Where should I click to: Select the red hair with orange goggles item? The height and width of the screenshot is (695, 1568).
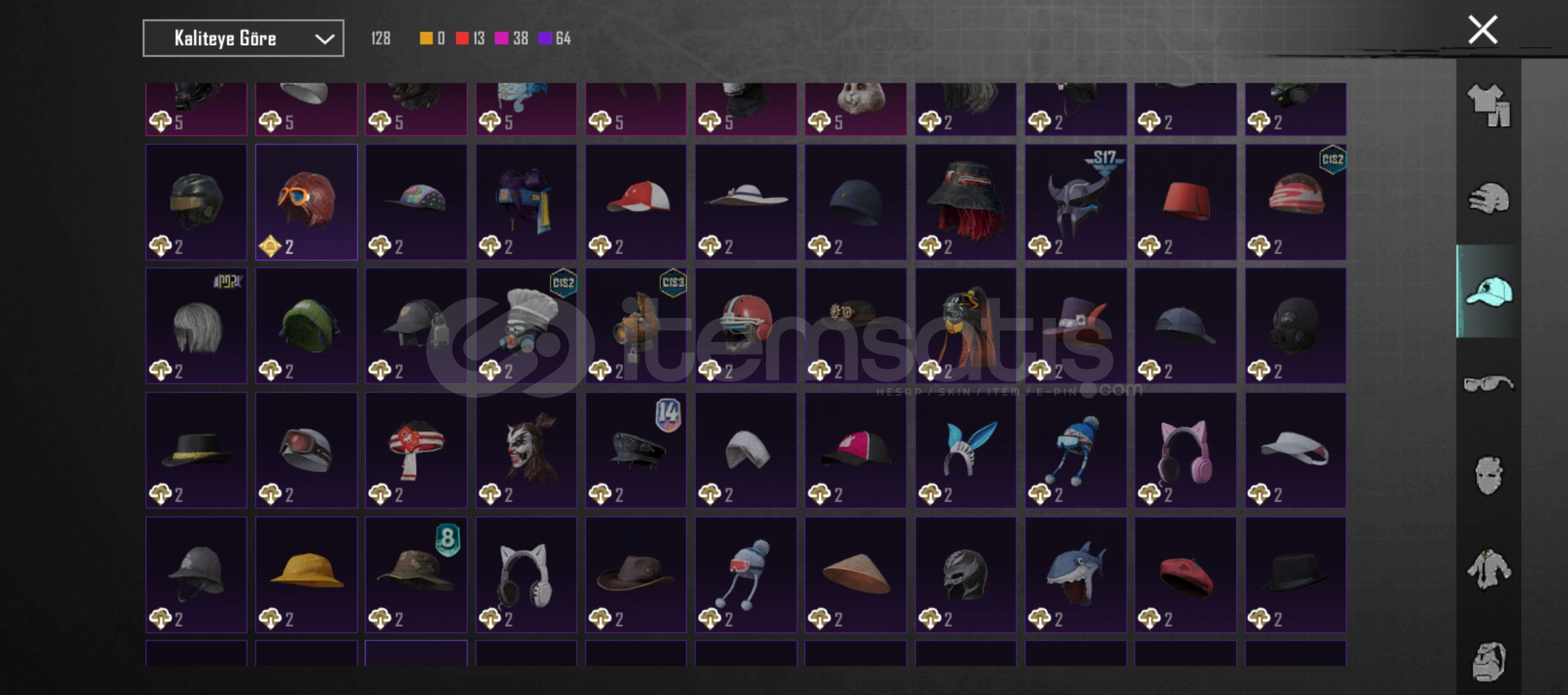(306, 202)
